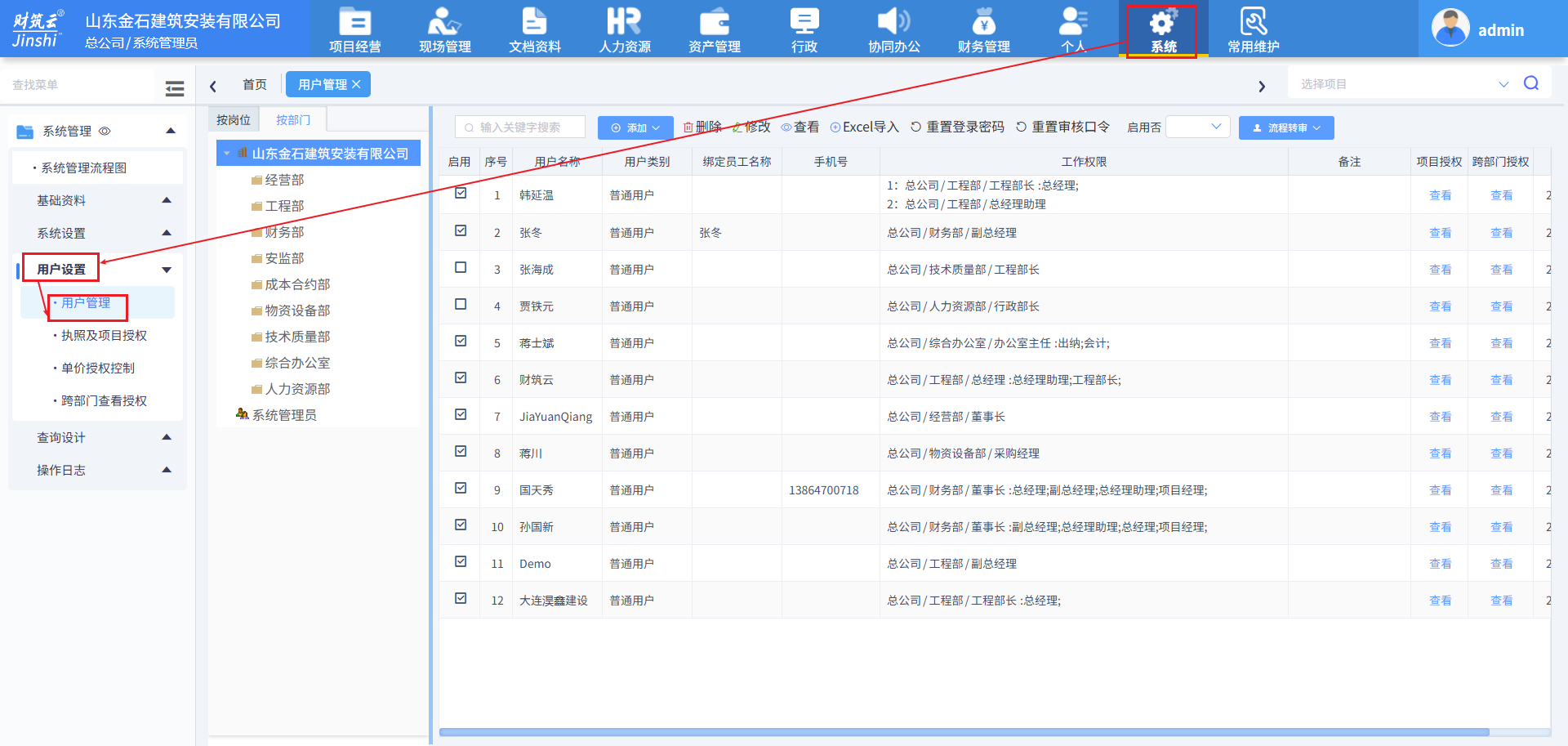The height and width of the screenshot is (746, 1568).
Task: Close the 用户管理 tab
Action: pyautogui.click(x=356, y=84)
